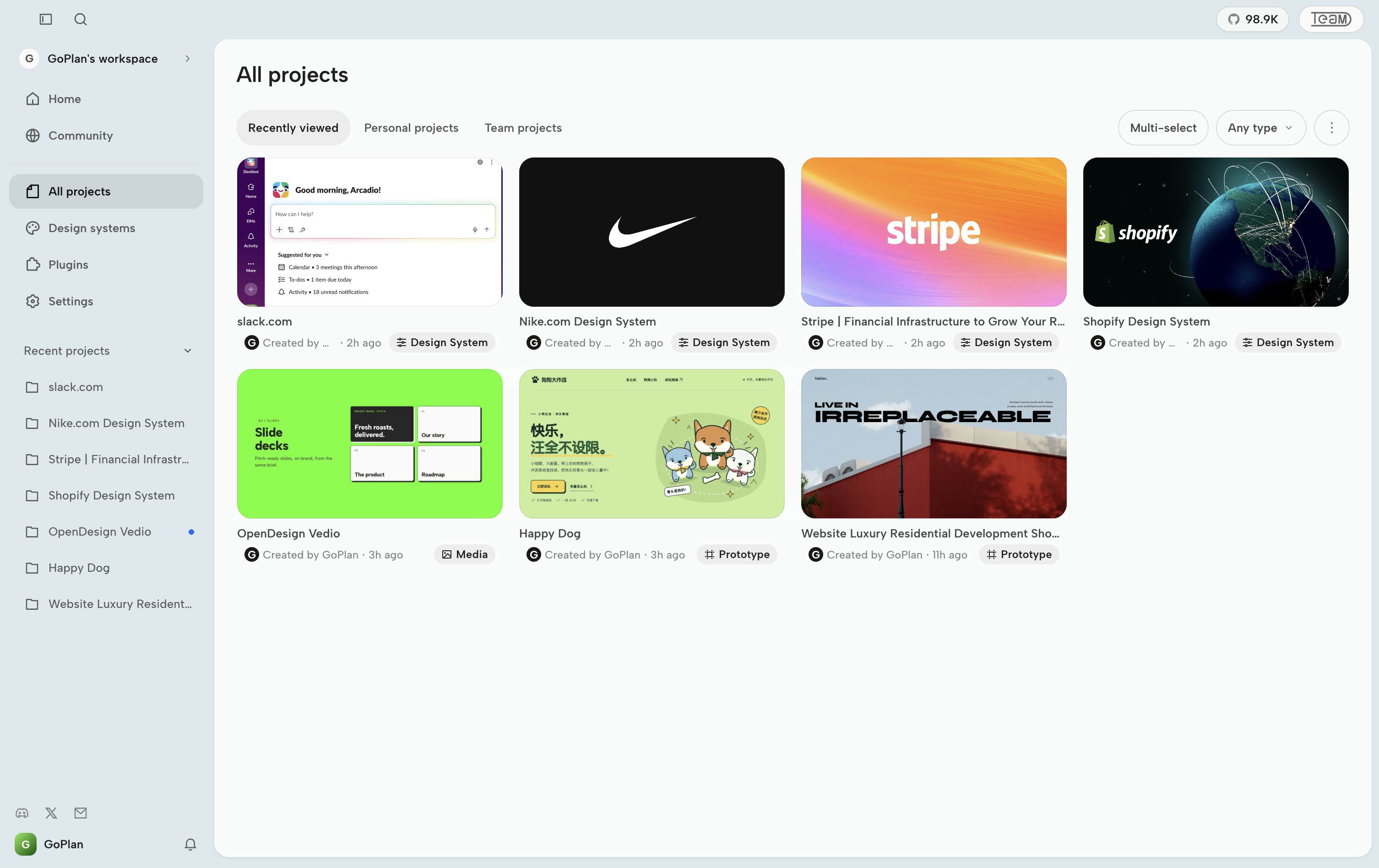Open the GitHub 98.9K stars badge
Image resolution: width=1379 pixels, height=868 pixels.
1253,20
